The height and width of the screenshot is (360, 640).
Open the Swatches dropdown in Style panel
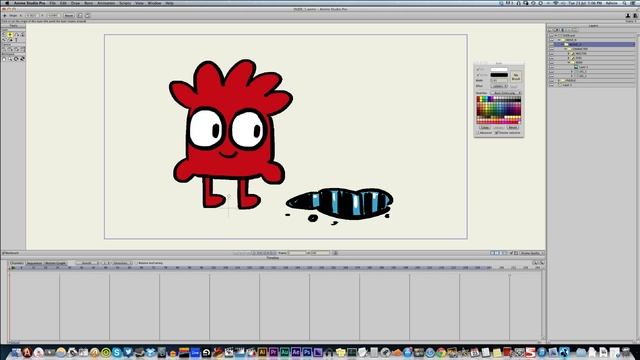506,93
